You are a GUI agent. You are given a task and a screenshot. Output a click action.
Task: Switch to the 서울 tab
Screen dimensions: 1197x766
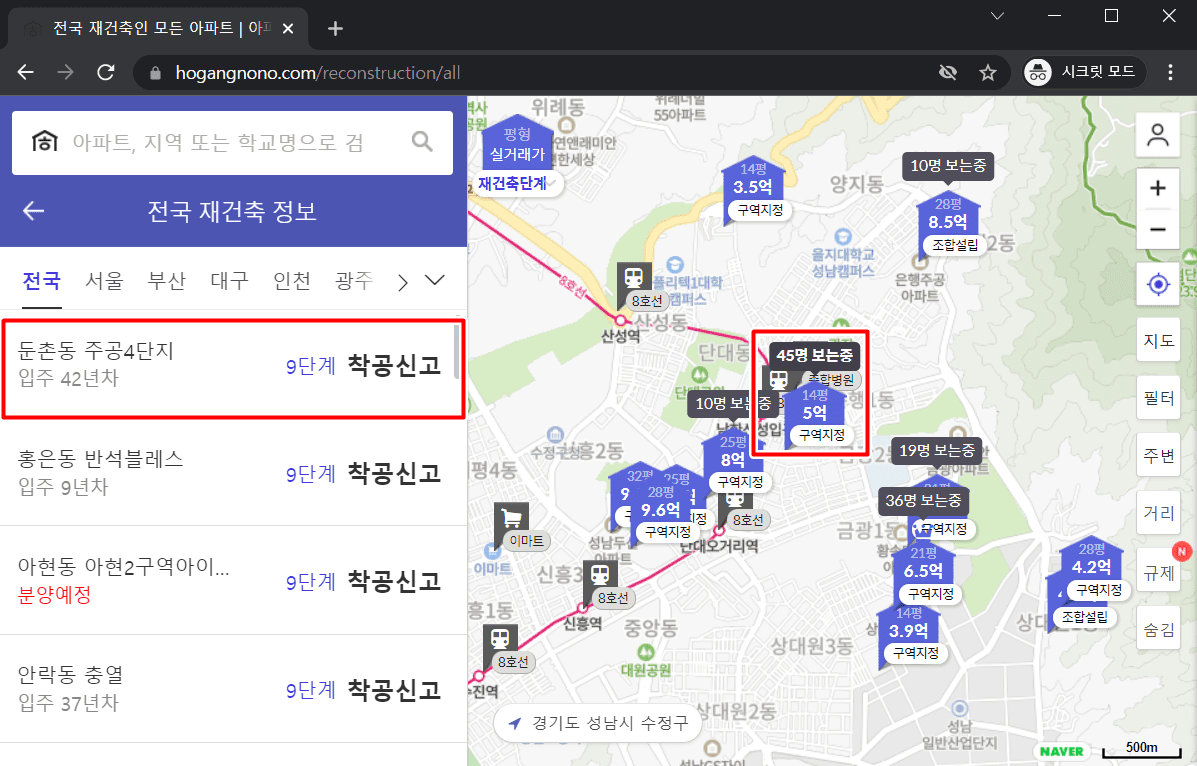tap(104, 281)
